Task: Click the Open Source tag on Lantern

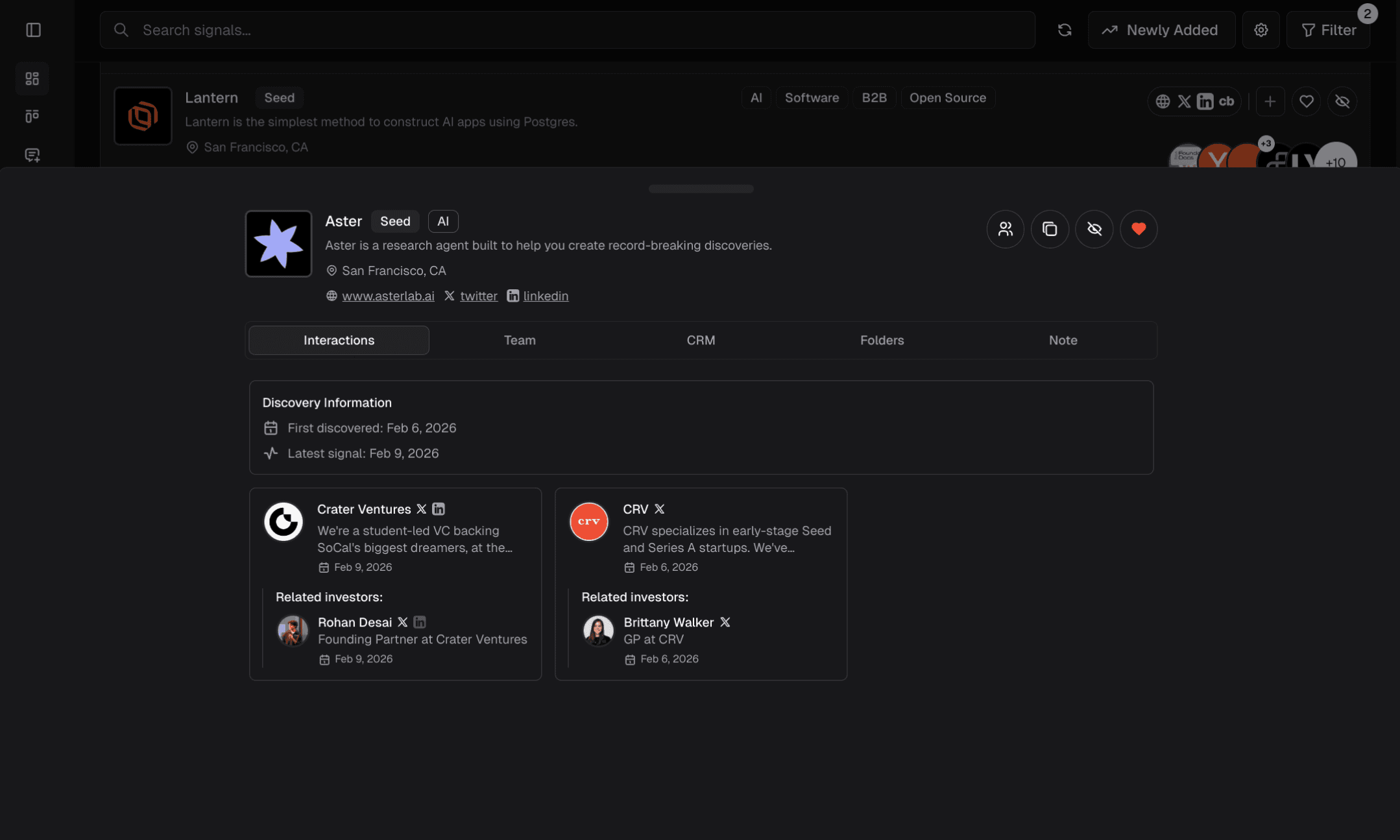Action: click(x=947, y=98)
